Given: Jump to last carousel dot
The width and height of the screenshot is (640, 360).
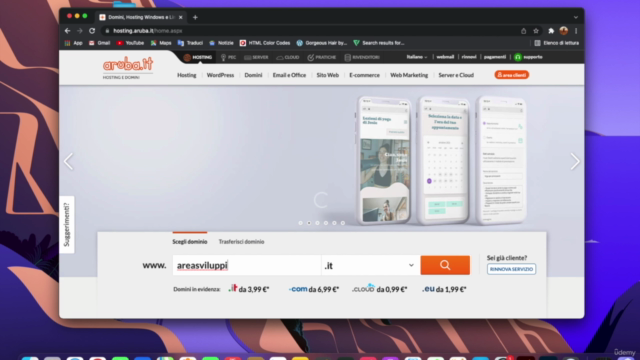Looking at the screenshot, I should pos(343,223).
